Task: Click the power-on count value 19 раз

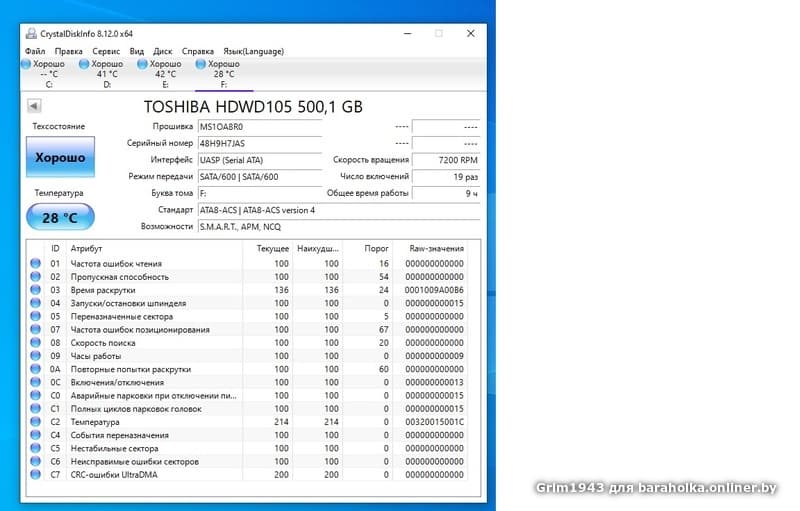Action: point(446,177)
